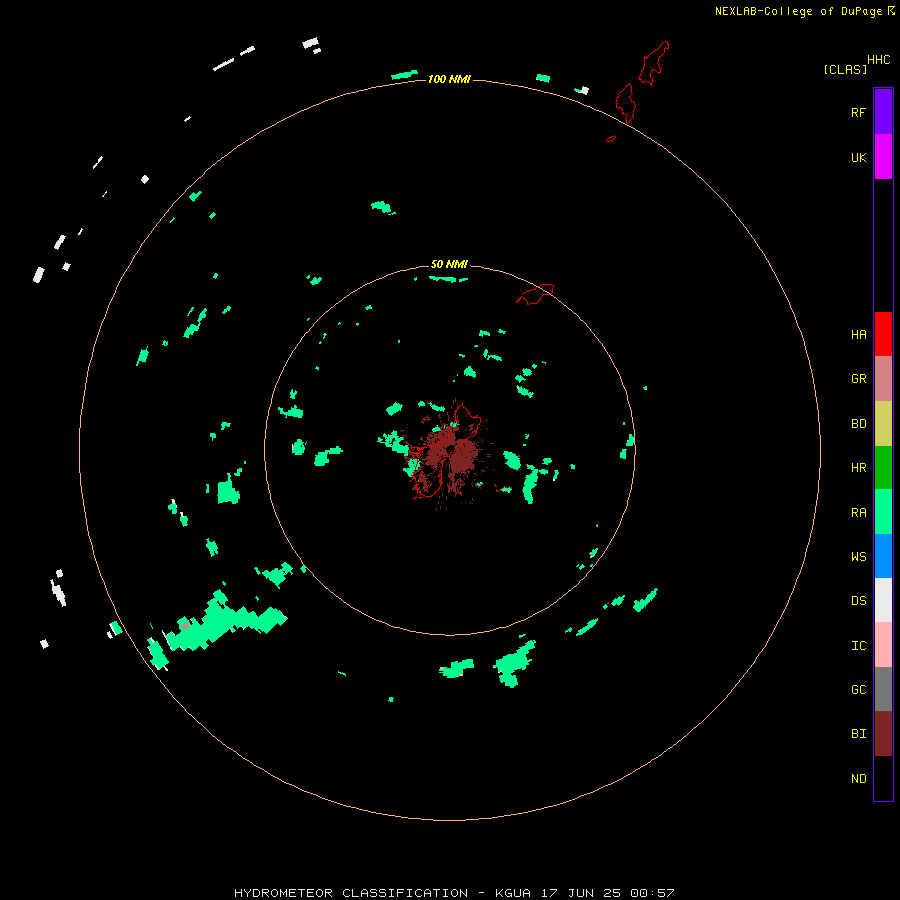Click the brown biological clutter at radar center
The image size is (900, 900).
pos(451,456)
